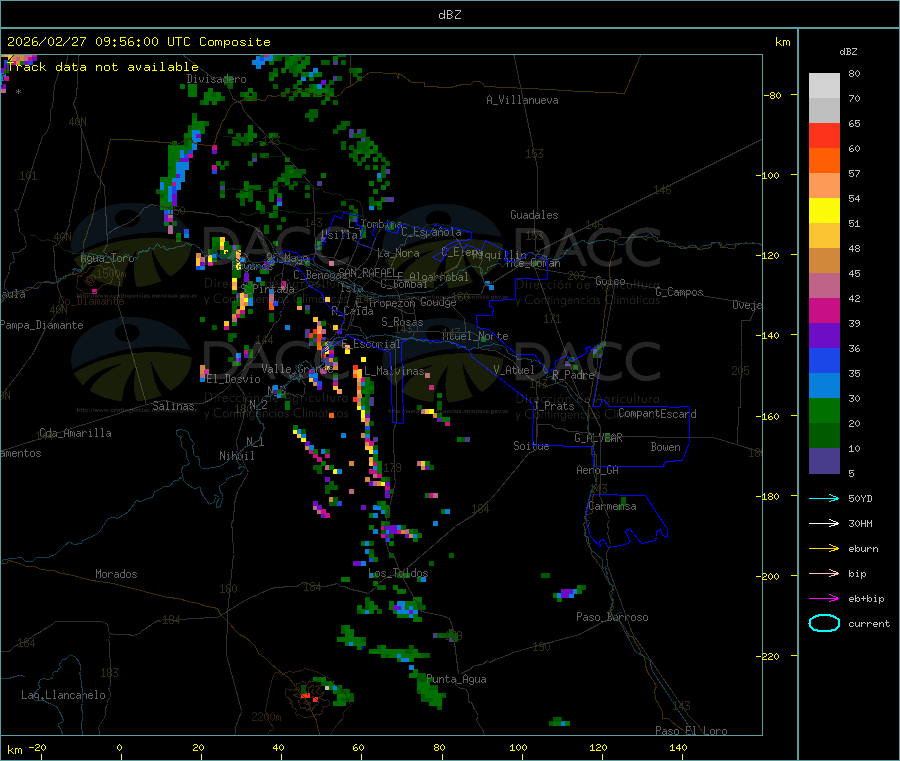Click the 'Carmensa' map label
This screenshot has width=900, height=761.
612,506
